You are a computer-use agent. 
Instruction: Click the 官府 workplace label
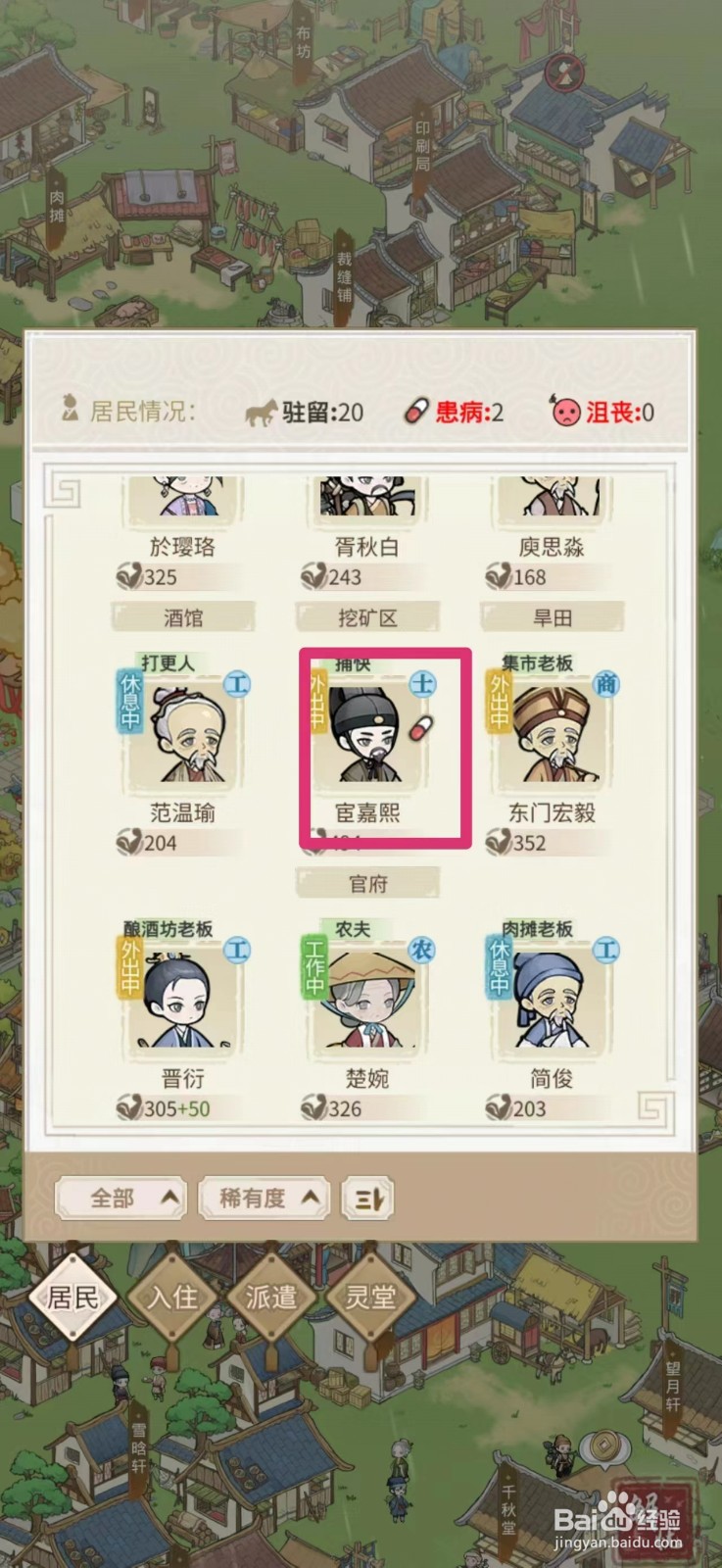368,884
